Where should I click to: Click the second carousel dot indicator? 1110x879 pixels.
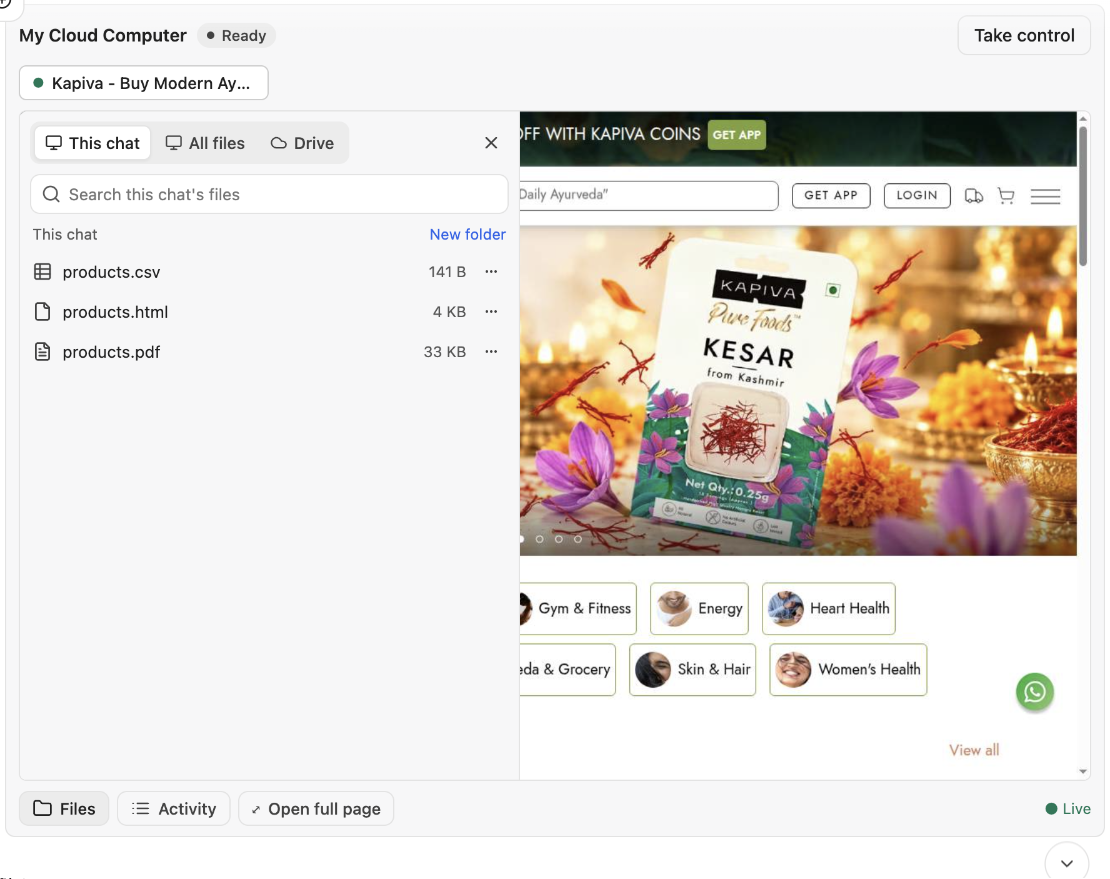pyautogui.click(x=539, y=539)
